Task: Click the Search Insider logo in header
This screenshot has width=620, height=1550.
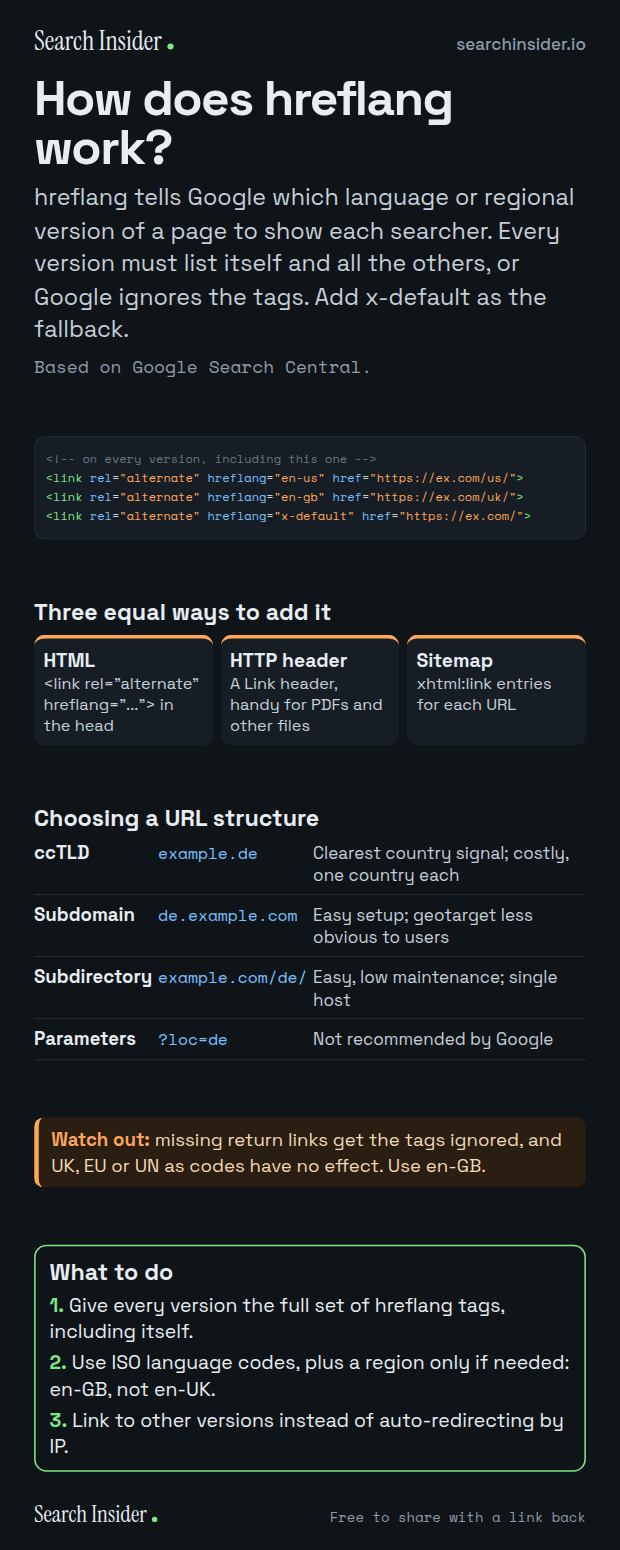Action: click(x=104, y=42)
